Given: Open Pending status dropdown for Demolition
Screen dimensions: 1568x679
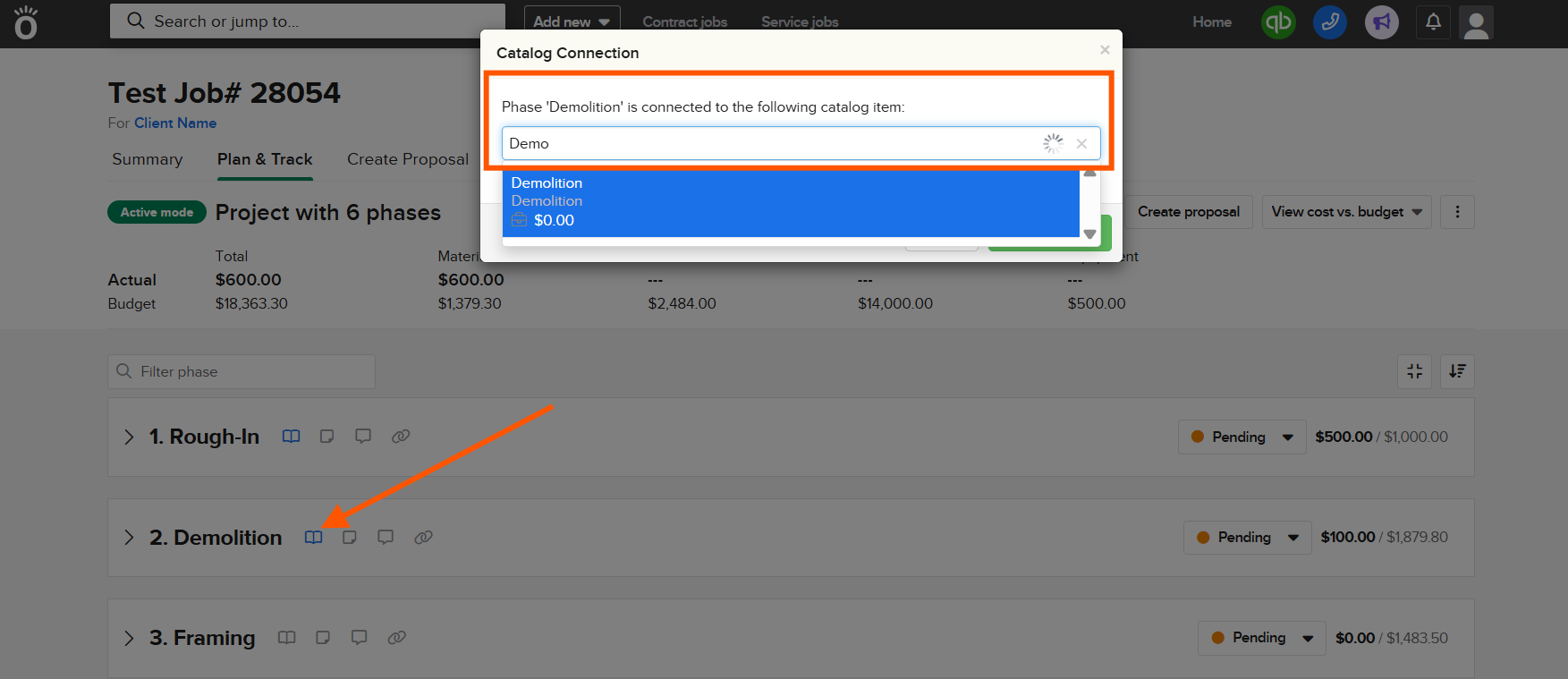Looking at the screenshot, I should [1247, 538].
